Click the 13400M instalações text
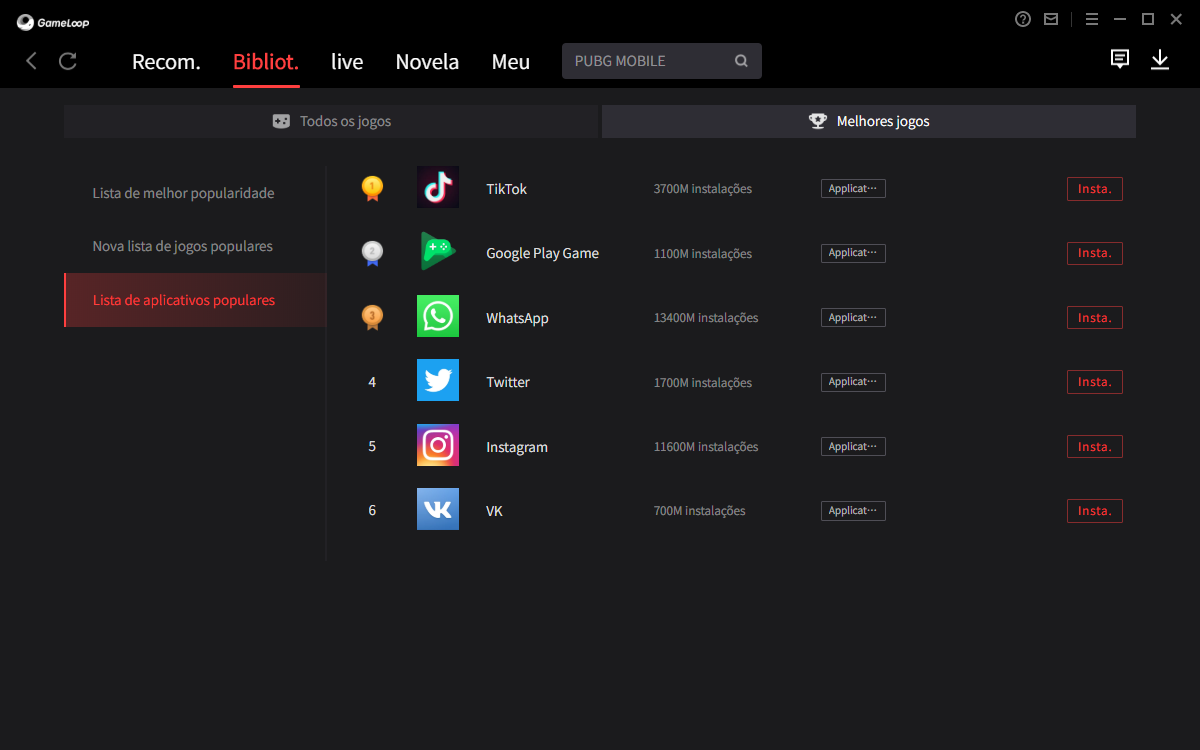Screen dimensions: 1200x750 (706, 318)
